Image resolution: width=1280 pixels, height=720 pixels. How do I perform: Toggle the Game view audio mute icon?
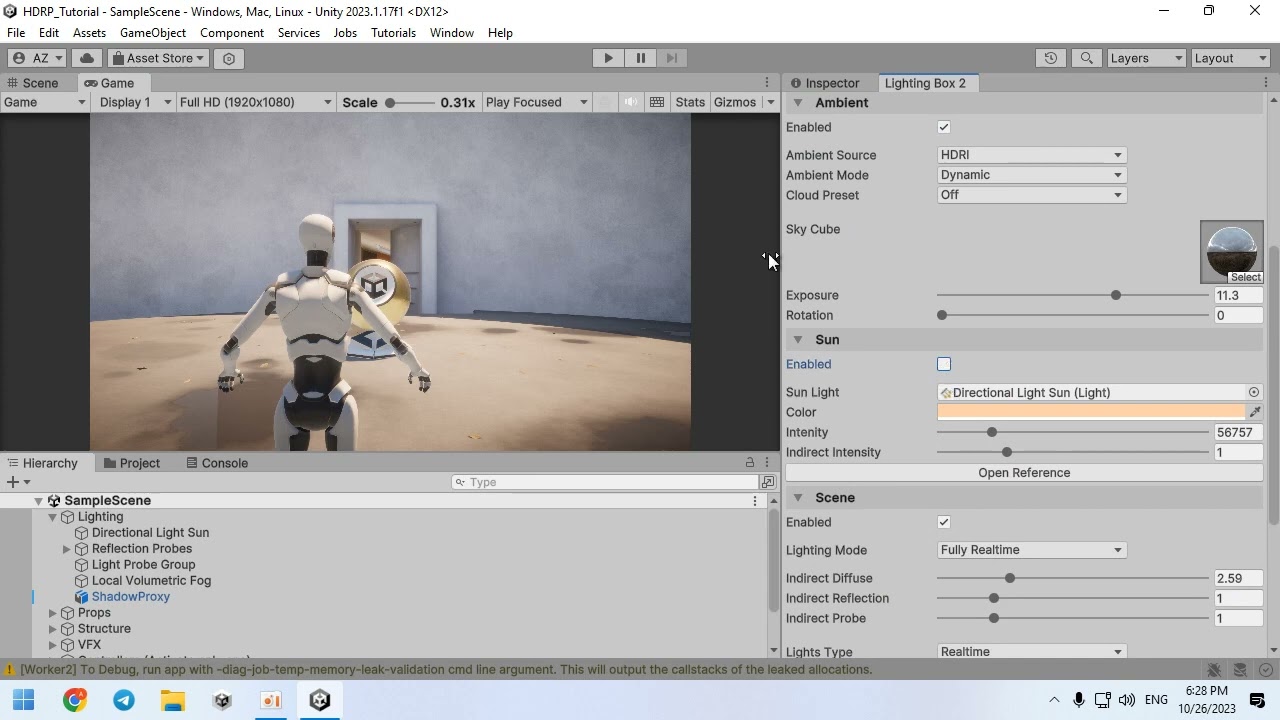(630, 102)
